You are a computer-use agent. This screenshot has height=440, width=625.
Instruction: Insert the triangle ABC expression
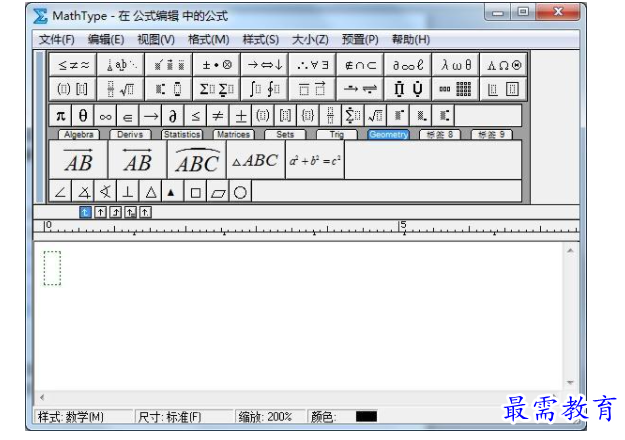(x=256, y=160)
